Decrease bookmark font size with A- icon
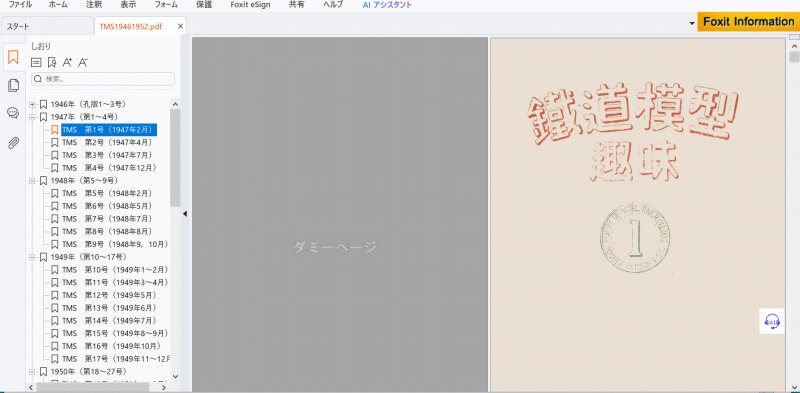 coord(83,62)
